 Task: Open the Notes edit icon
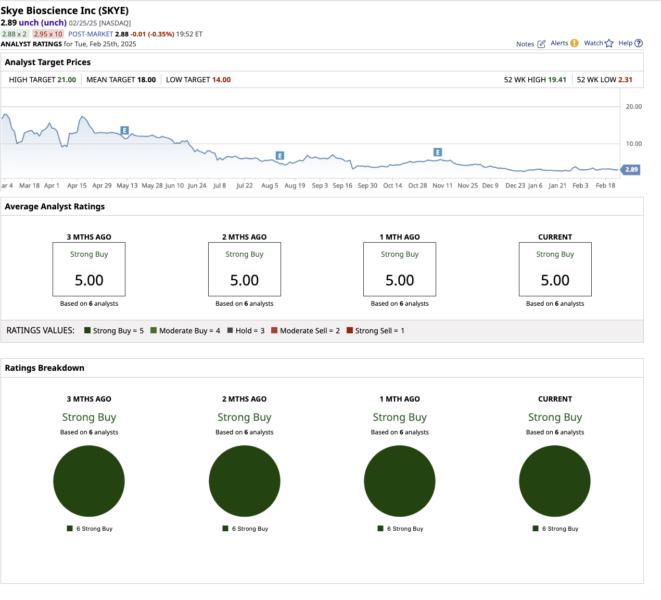pos(541,44)
